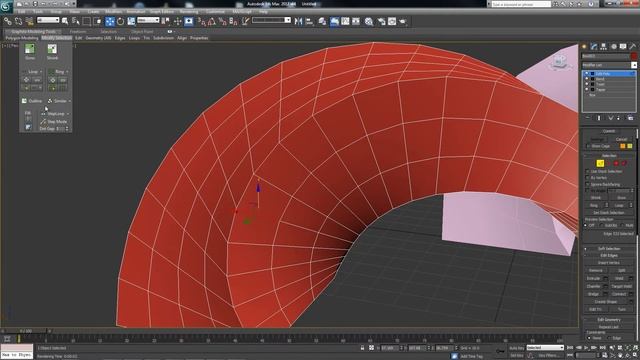Open the Customize menu
The width and height of the screenshot is (640, 360).
pos(215,12)
